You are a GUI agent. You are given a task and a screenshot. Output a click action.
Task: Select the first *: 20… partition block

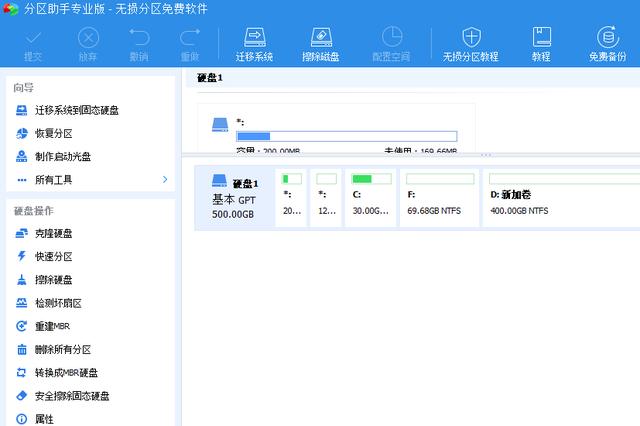(x=291, y=197)
